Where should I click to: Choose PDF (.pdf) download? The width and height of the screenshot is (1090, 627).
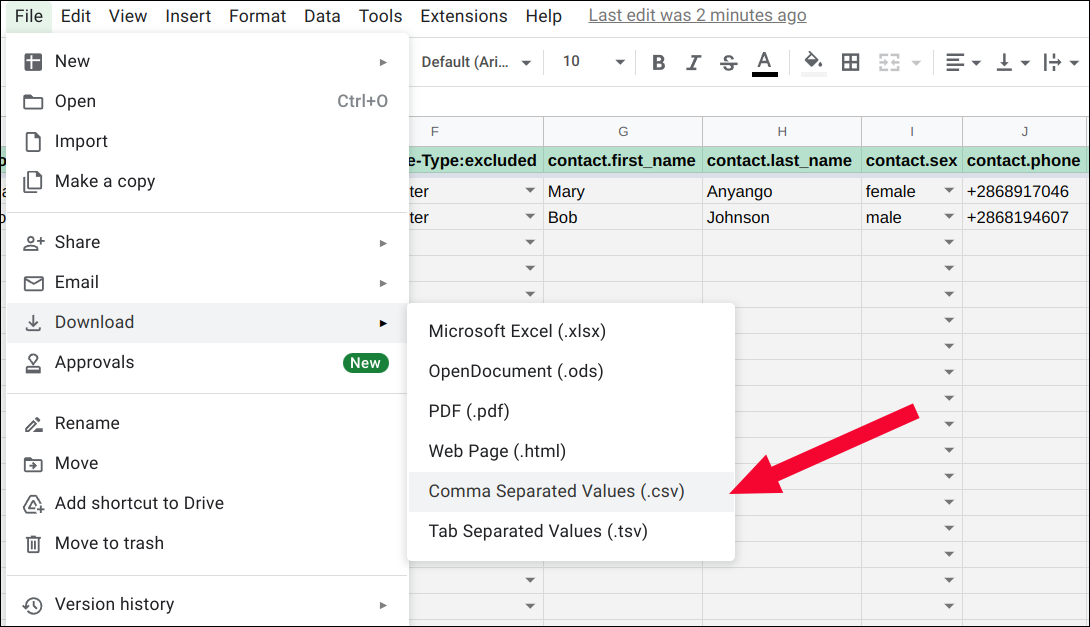[x=571, y=412]
